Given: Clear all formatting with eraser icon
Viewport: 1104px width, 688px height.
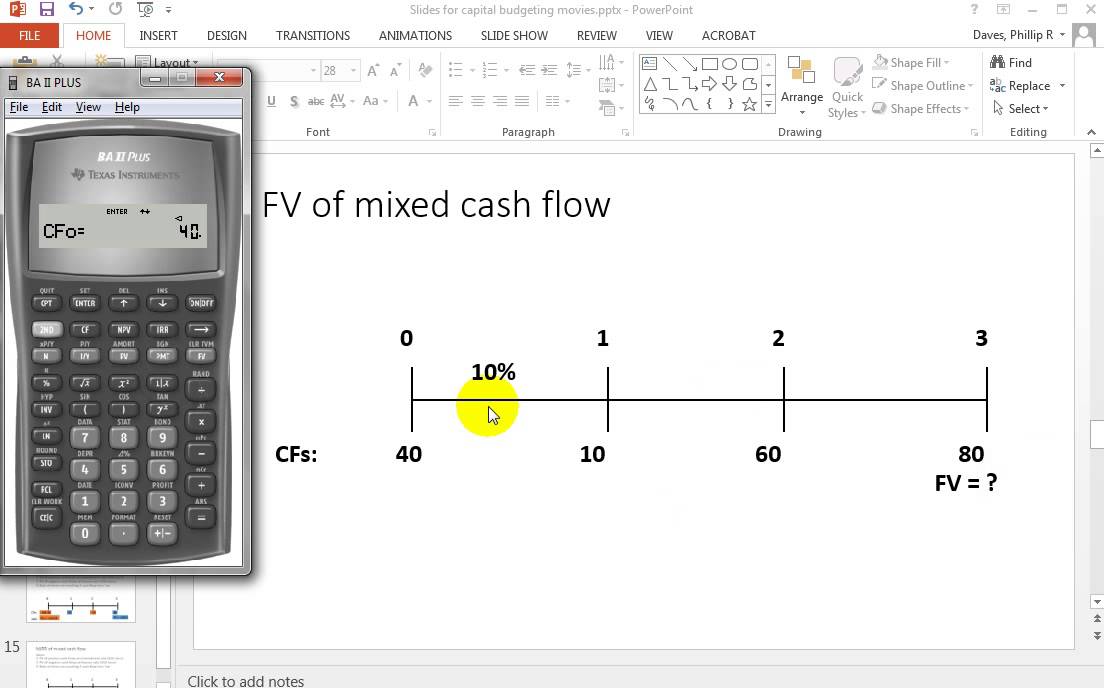Looking at the screenshot, I should [425, 70].
